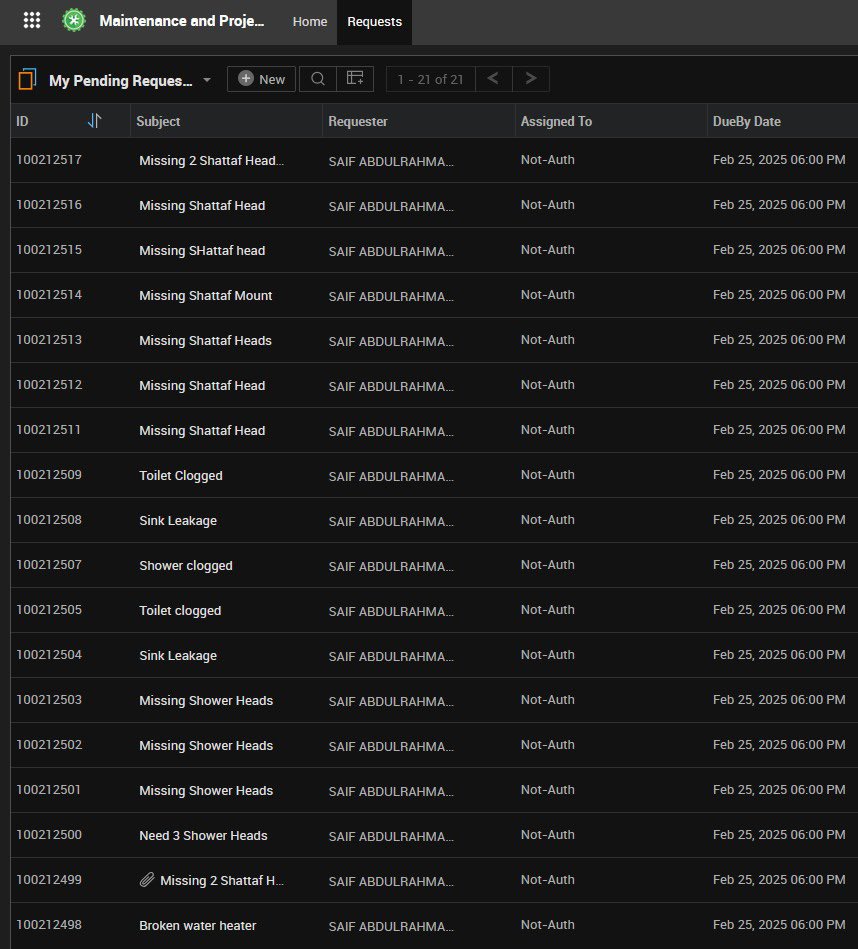Switch to the Home tab

click(x=310, y=22)
